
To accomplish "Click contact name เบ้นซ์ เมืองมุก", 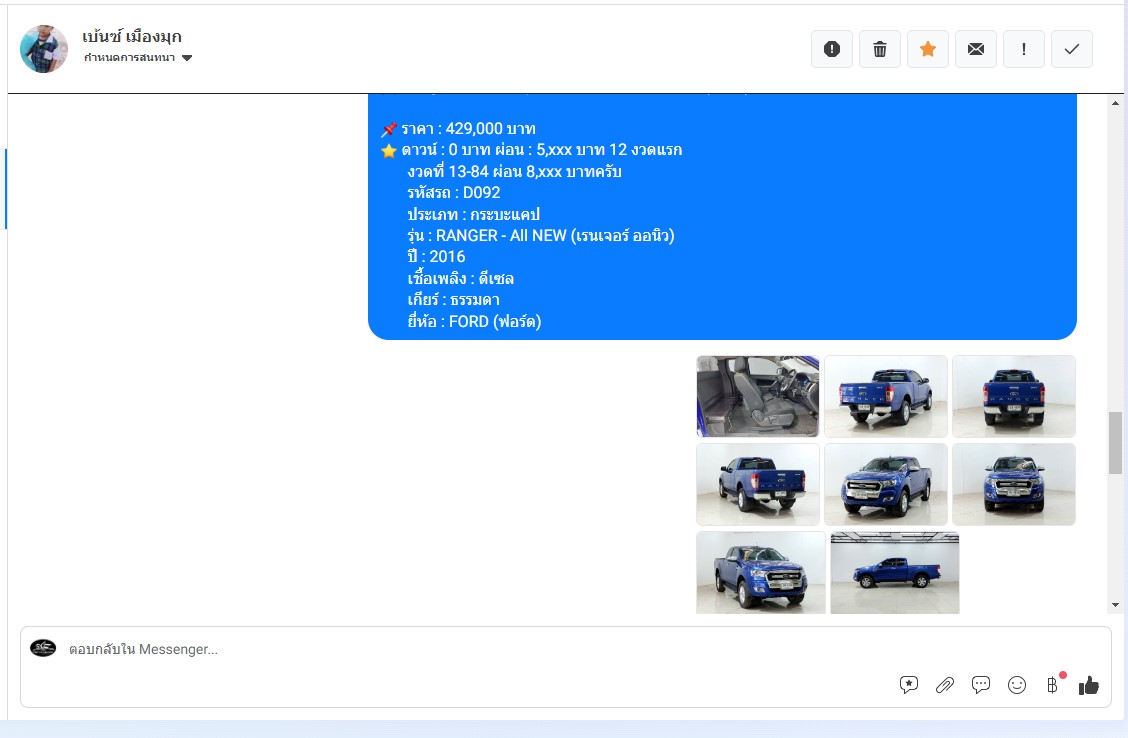I will tap(132, 36).
